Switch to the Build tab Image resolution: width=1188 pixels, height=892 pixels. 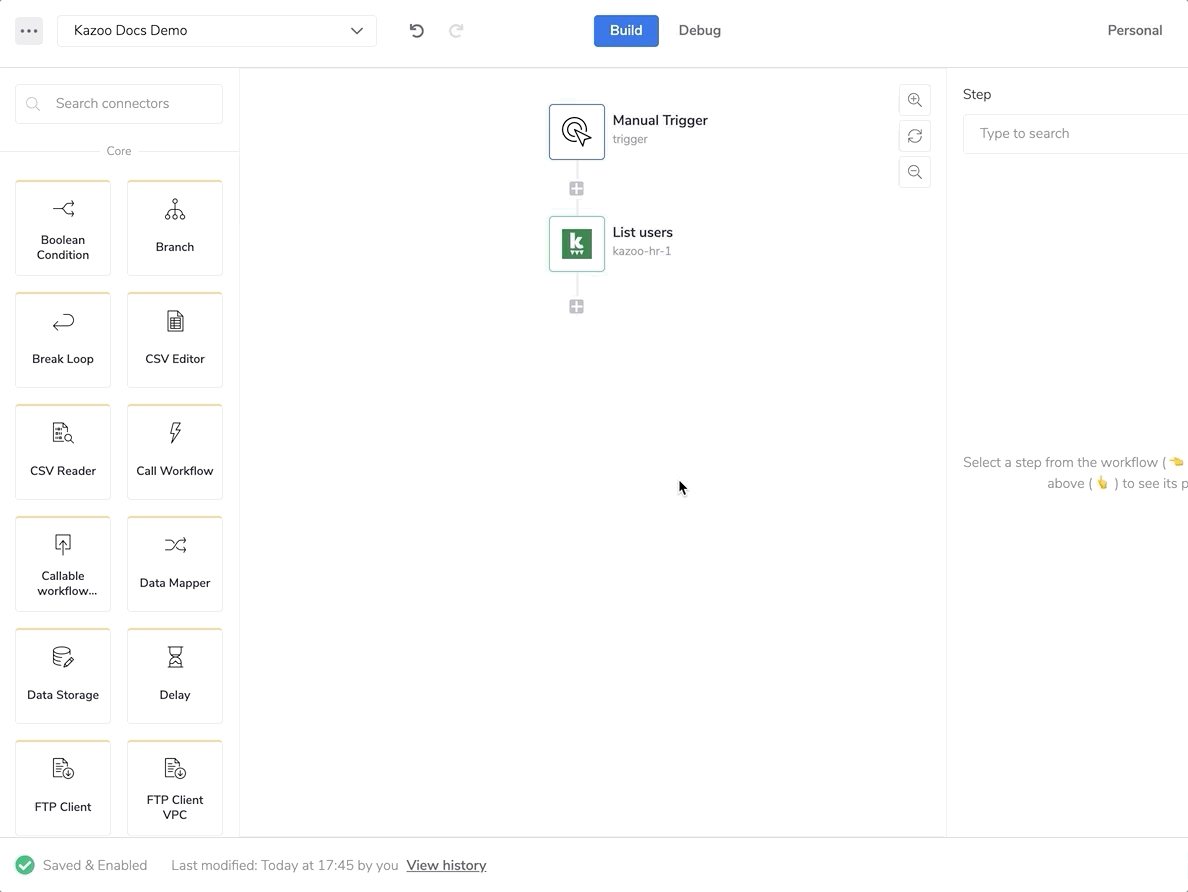[x=626, y=31]
